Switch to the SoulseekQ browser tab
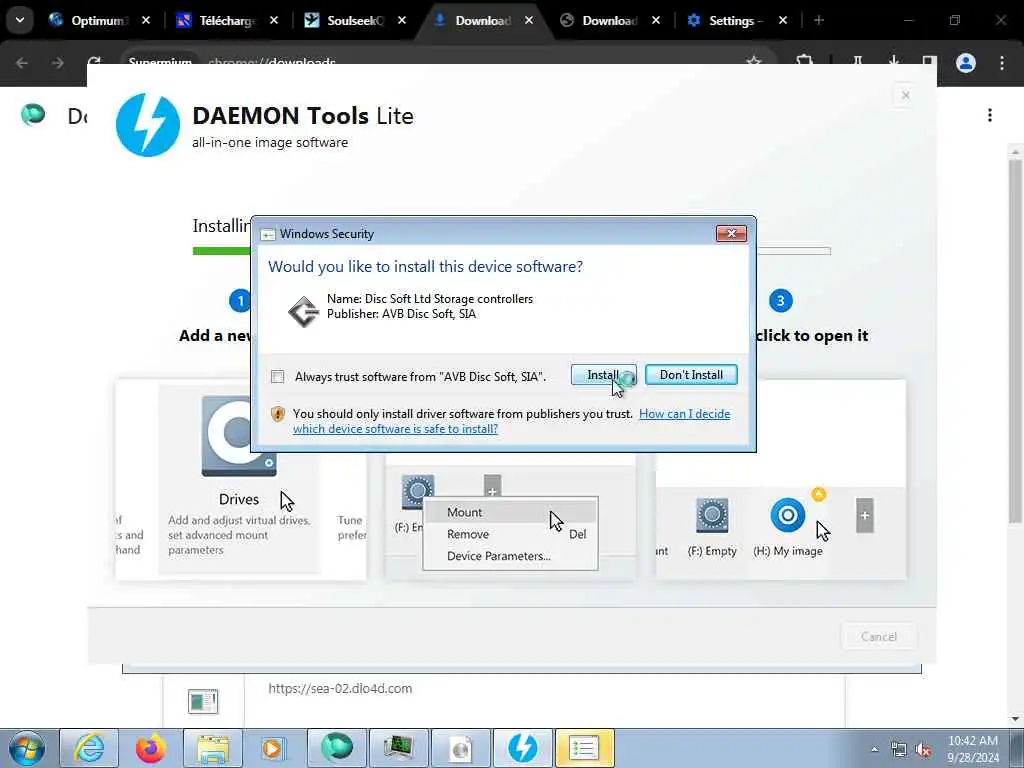Screen dimensions: 1024x768 (354, 21)
